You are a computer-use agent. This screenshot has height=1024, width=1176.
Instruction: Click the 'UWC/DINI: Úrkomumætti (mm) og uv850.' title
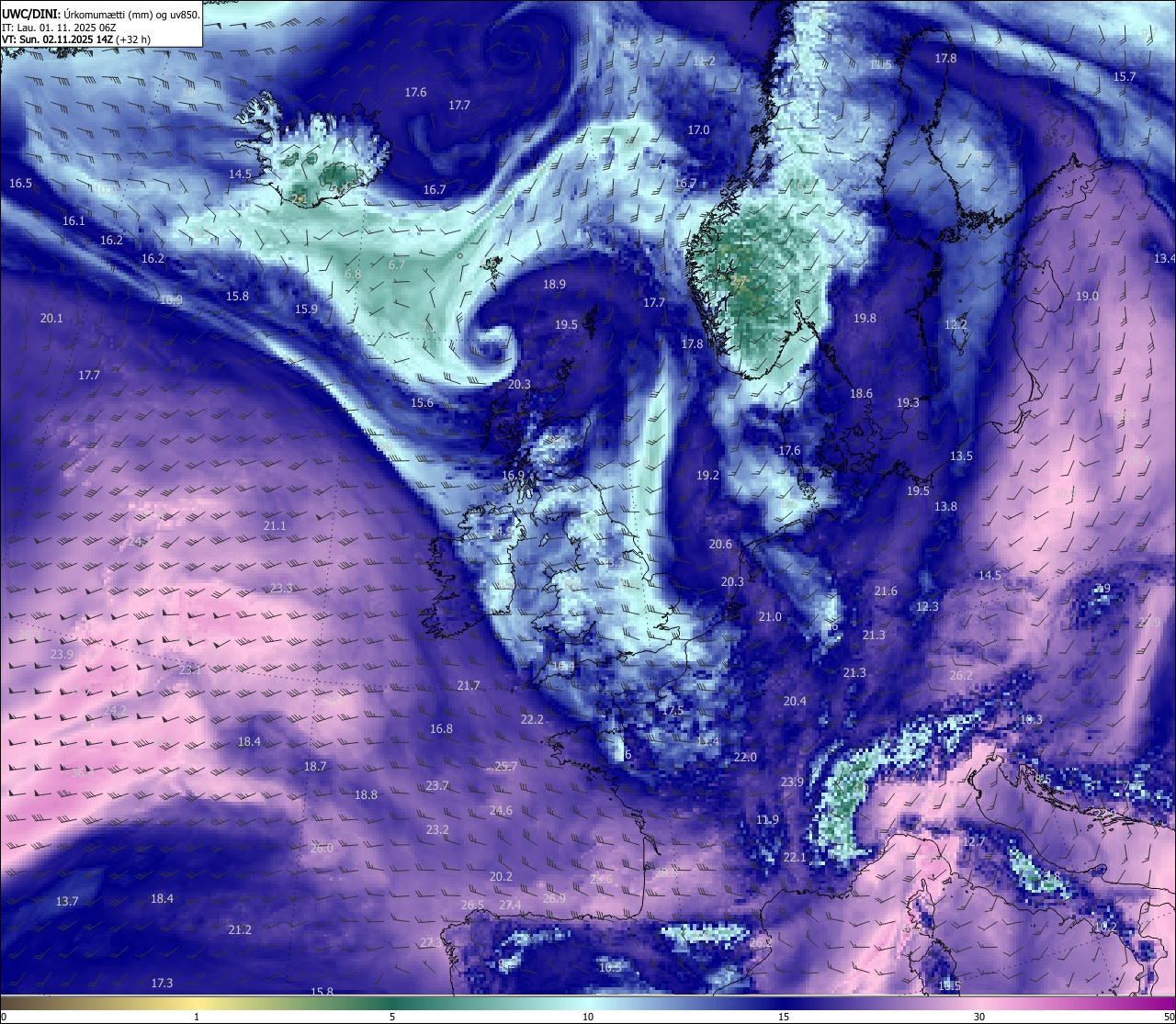[x=100, y=14]
